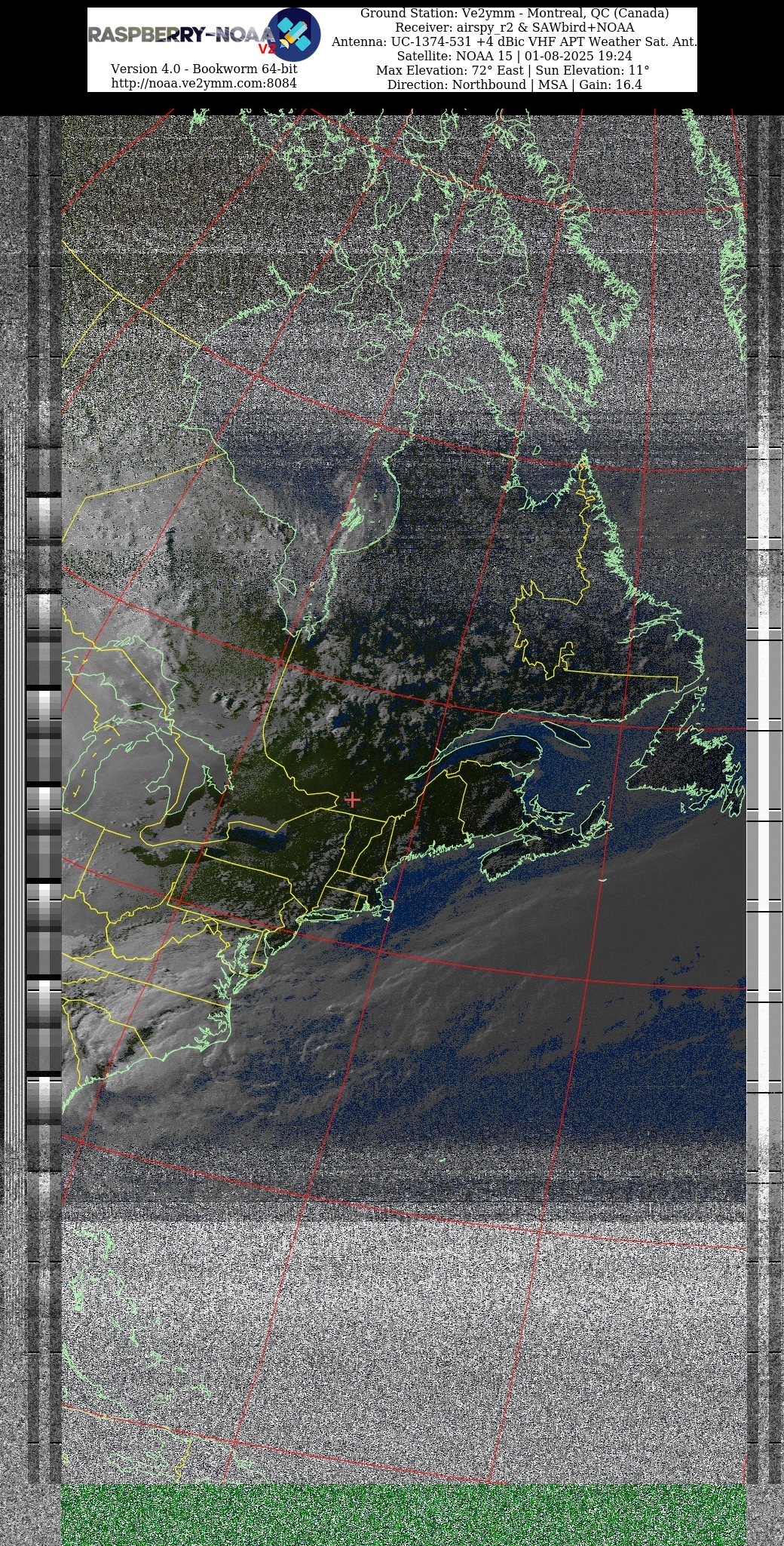
Task: Select the 'Ground Station: Ve2ymm - Montreal, QC (Canada)' line
Action: pos(514,14)
